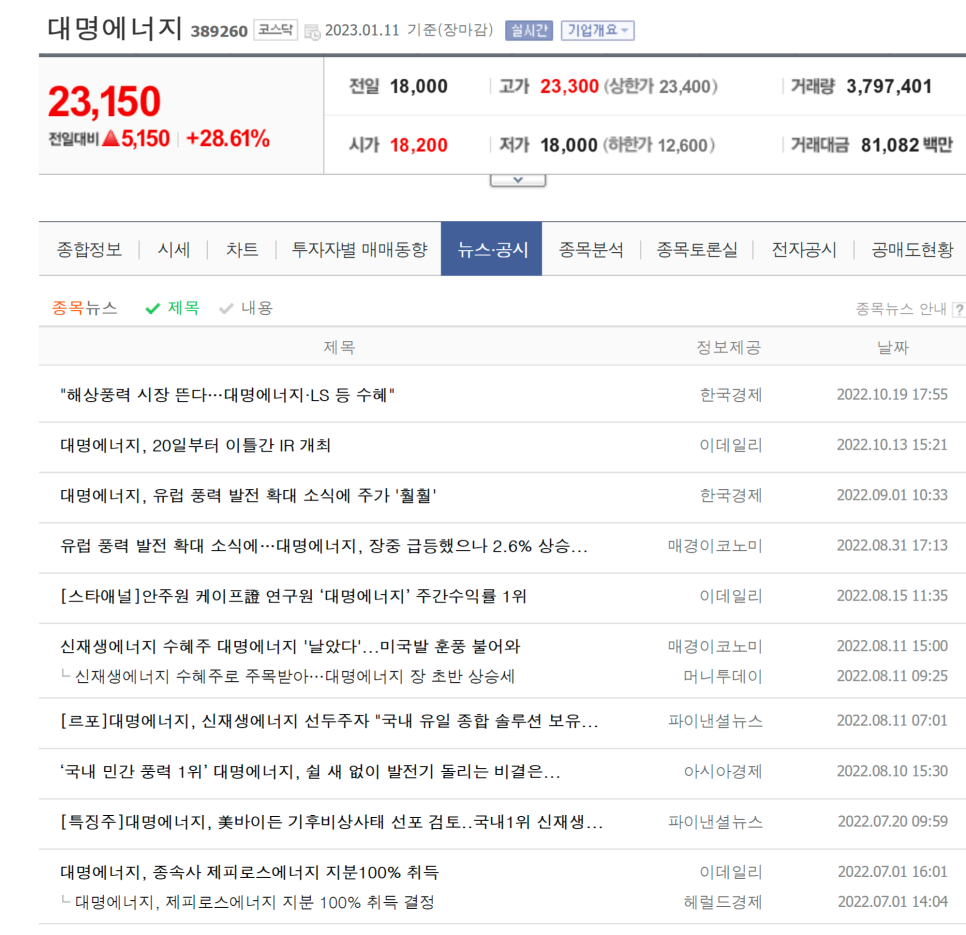Click the 시가 value 18,200

(419, 145)
